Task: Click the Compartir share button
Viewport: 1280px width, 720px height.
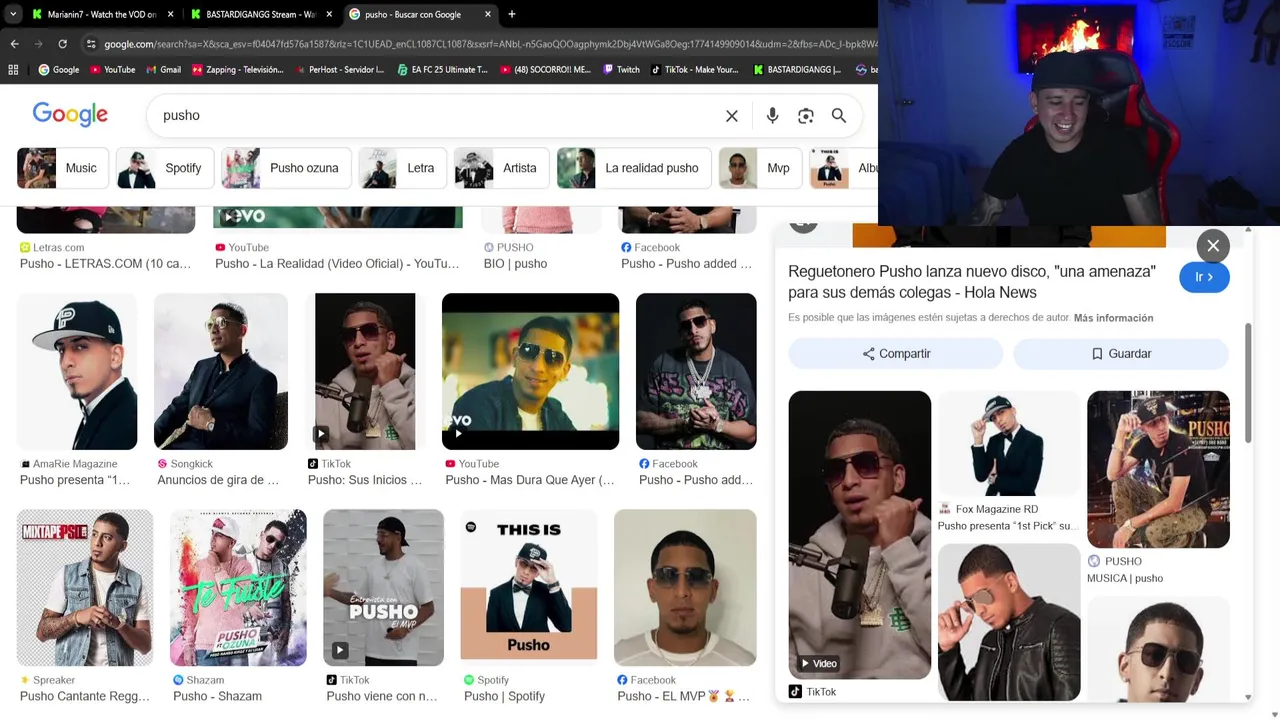Action: click(896, 354)
